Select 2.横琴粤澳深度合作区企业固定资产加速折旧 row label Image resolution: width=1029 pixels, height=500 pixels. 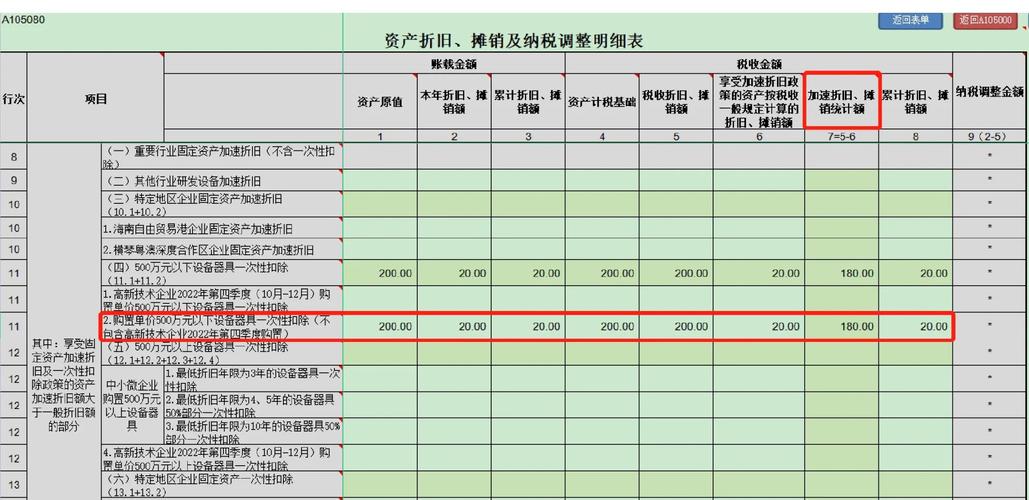click(220, 249)
